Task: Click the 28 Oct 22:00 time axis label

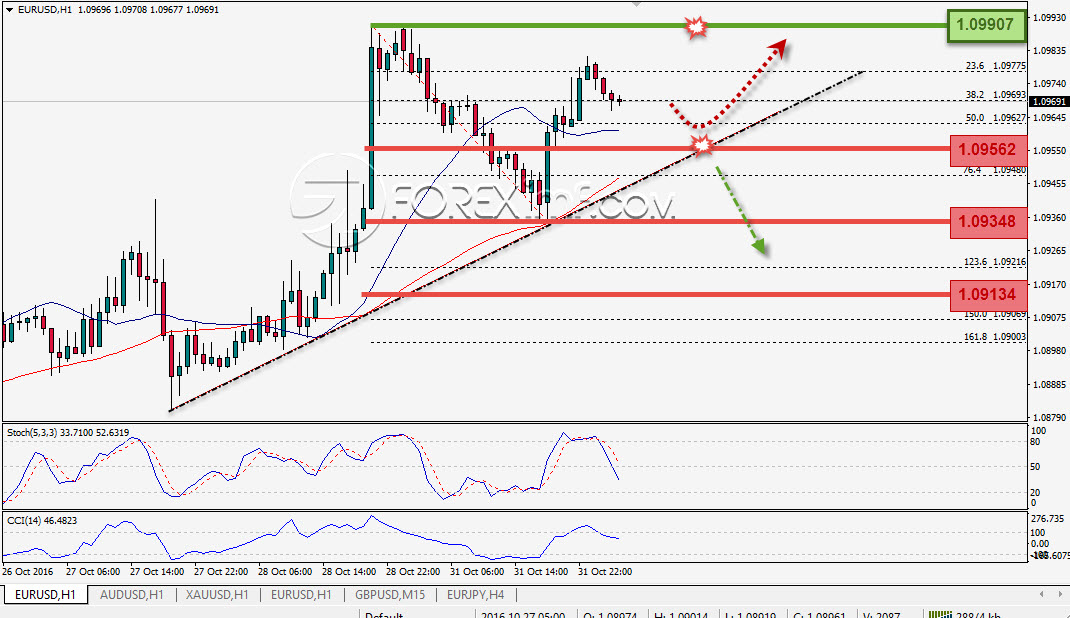Action: 413,572
